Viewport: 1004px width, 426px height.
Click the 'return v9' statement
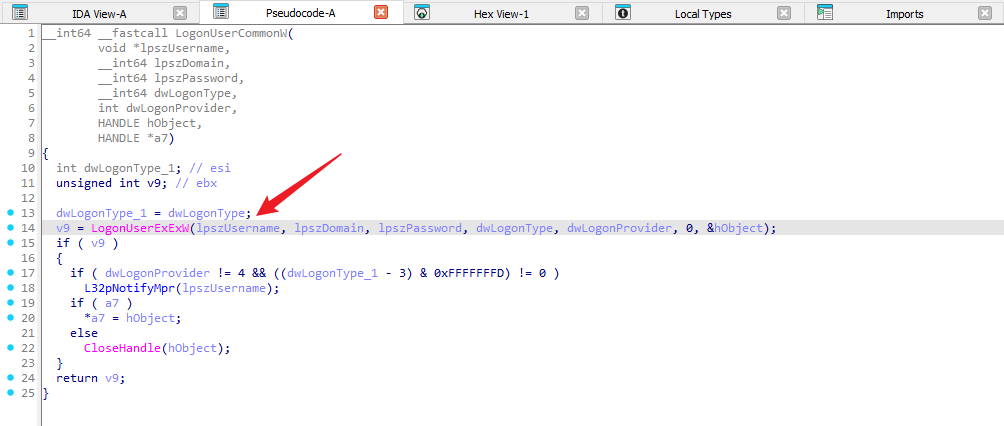(x=91, y=378)
